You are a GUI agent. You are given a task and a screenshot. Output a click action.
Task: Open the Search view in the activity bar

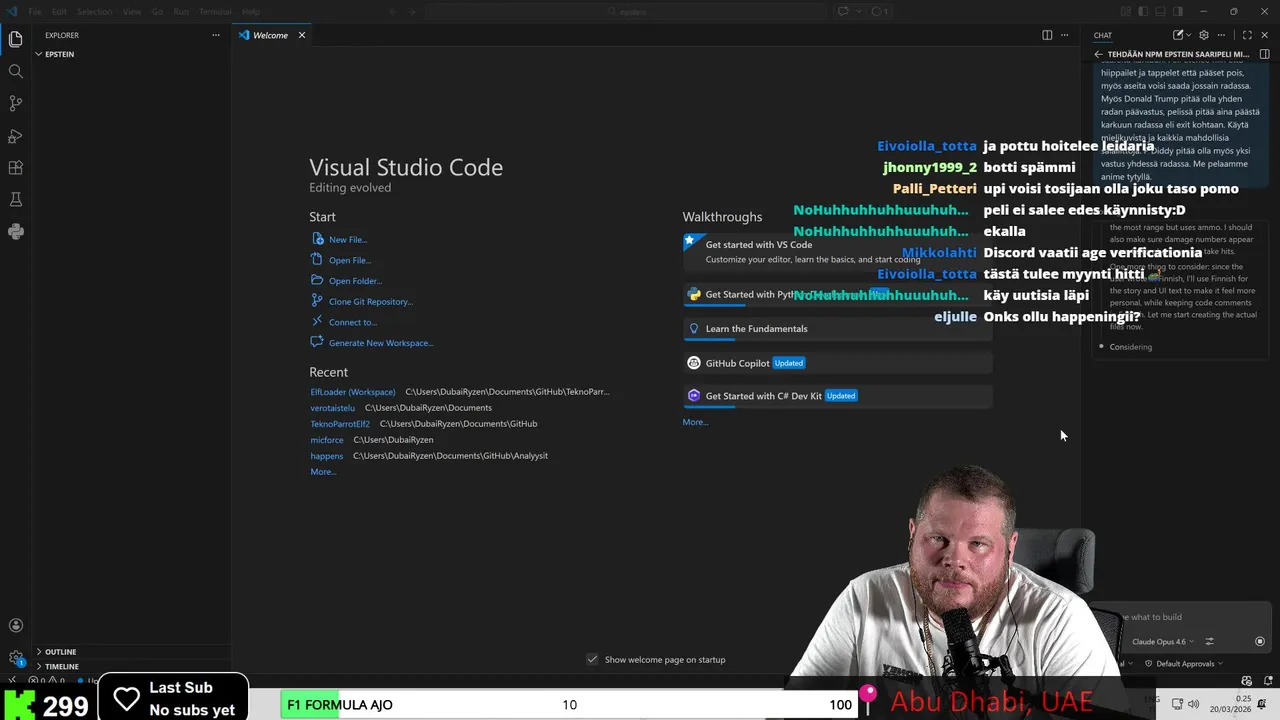[x=16, y=71]
